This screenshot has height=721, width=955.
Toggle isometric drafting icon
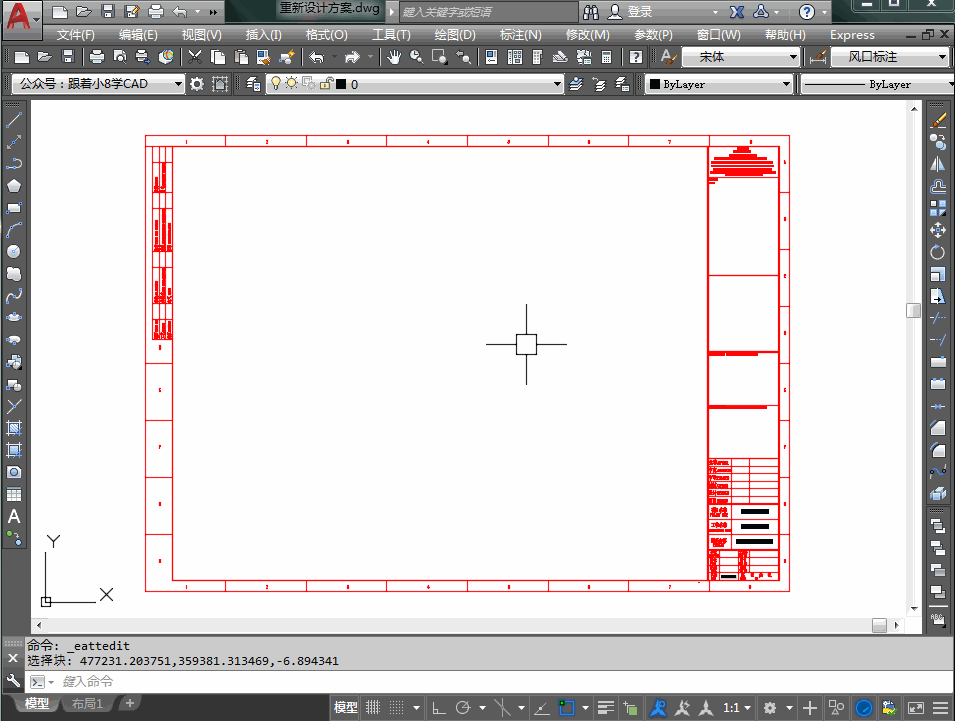502,708
